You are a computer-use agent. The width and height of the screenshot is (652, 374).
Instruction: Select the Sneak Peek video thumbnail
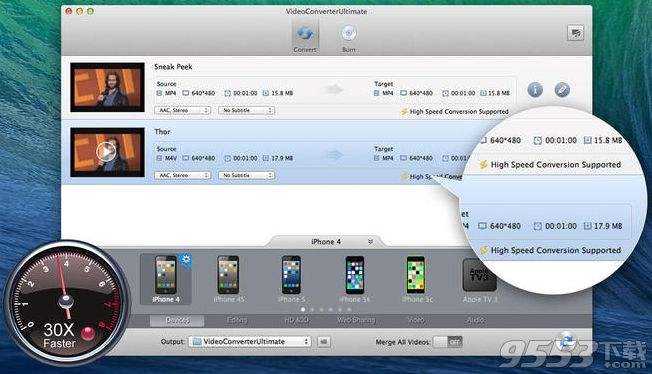click(x=107, y=87)
